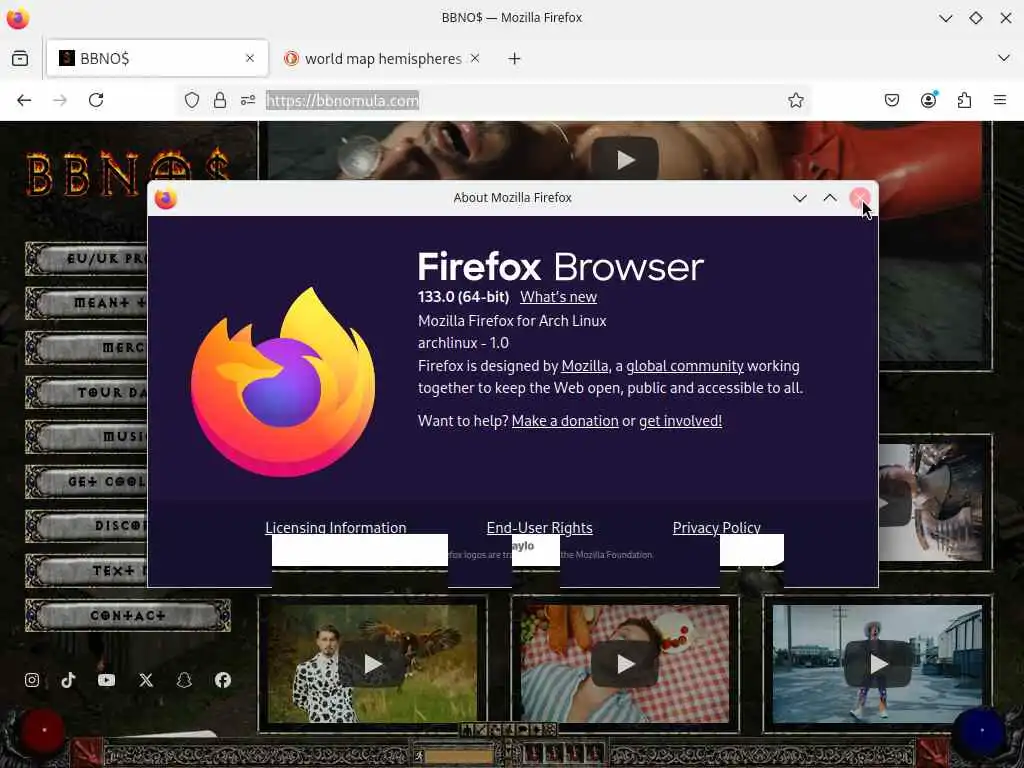Open Firefox View from the tab bar

(x=20, y=58)
